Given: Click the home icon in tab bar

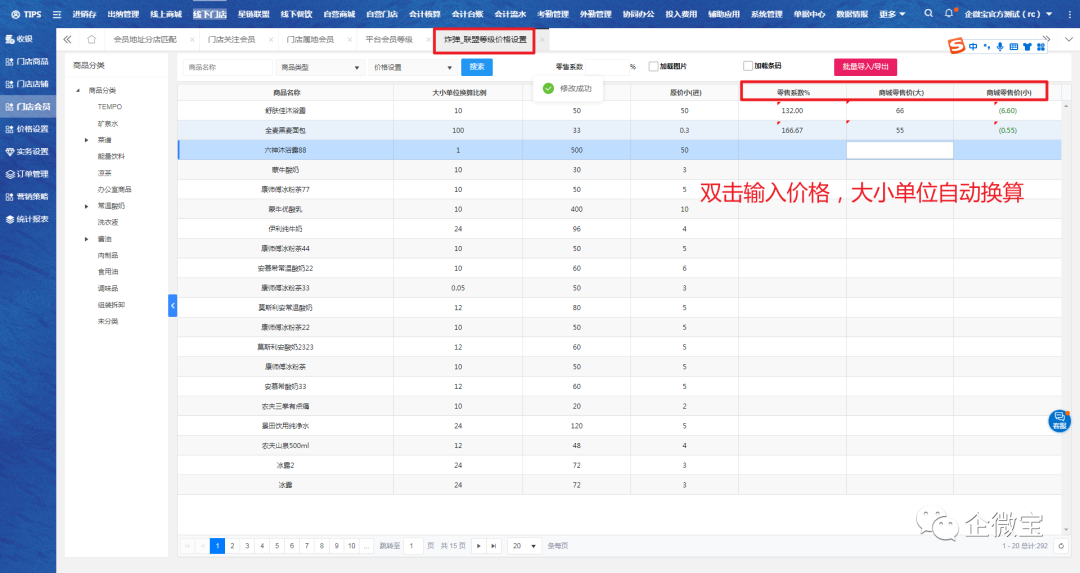Looking at the screenshot, I should [91, 39].
